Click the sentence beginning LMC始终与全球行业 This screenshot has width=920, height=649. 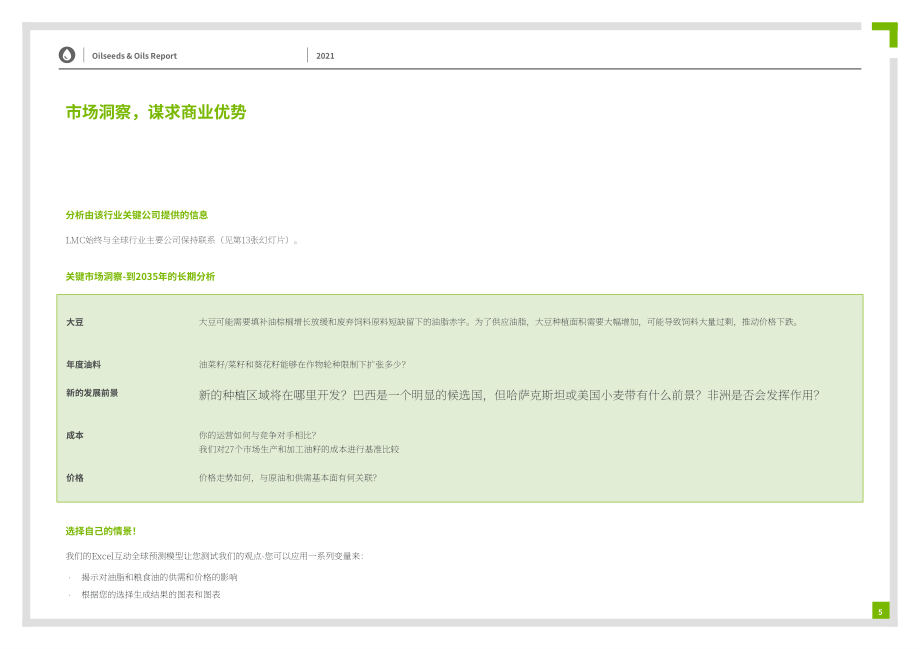click(182, 240)
